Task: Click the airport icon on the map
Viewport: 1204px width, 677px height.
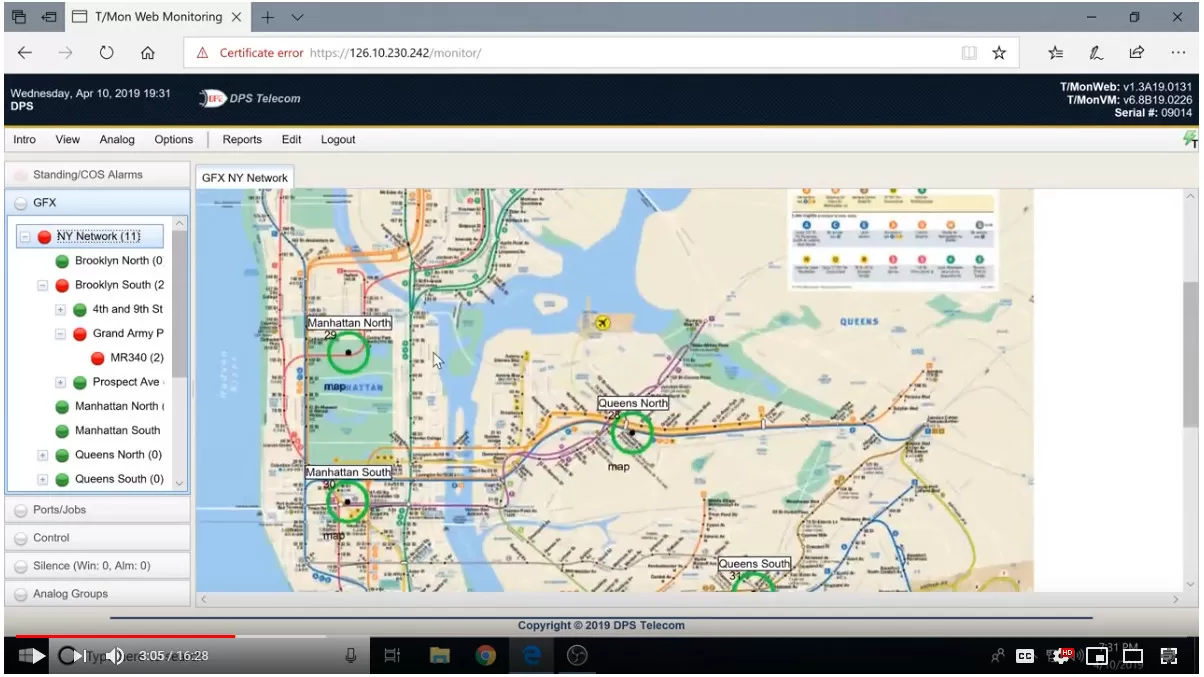Action: click(x=602, y=322)
